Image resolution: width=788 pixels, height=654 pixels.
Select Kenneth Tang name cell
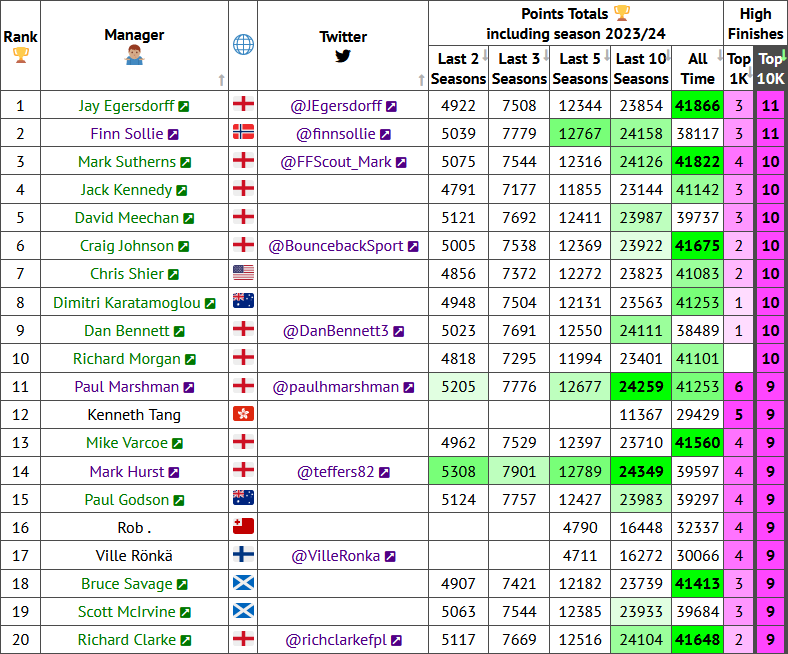[134, 415]
